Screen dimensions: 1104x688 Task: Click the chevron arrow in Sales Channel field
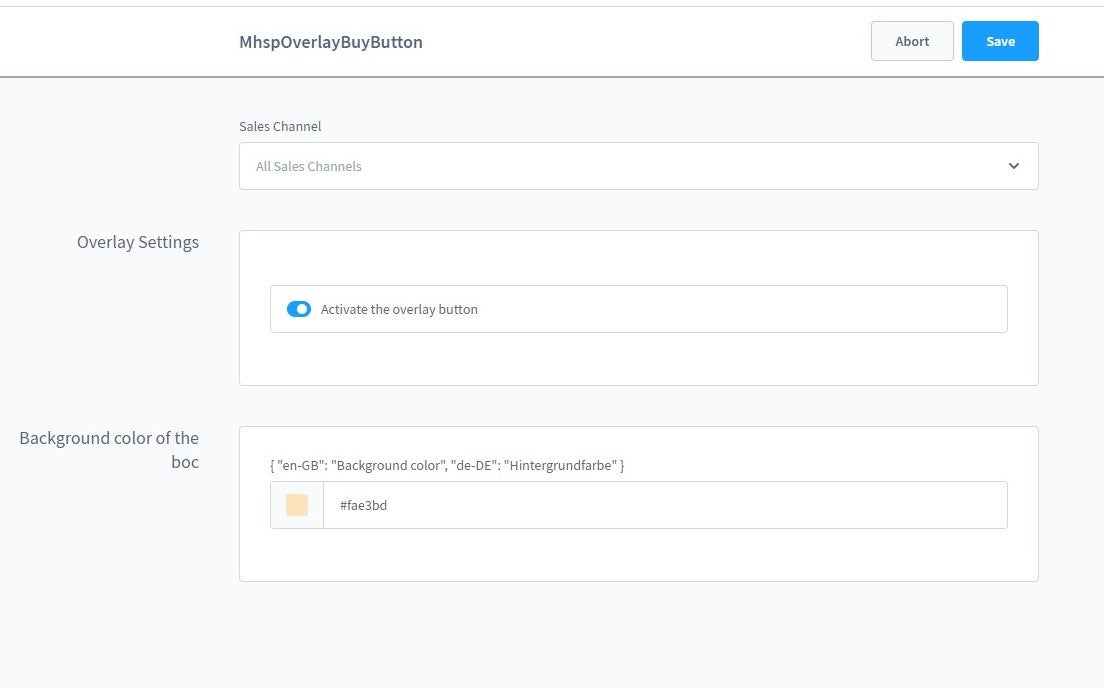point(1014,166)
